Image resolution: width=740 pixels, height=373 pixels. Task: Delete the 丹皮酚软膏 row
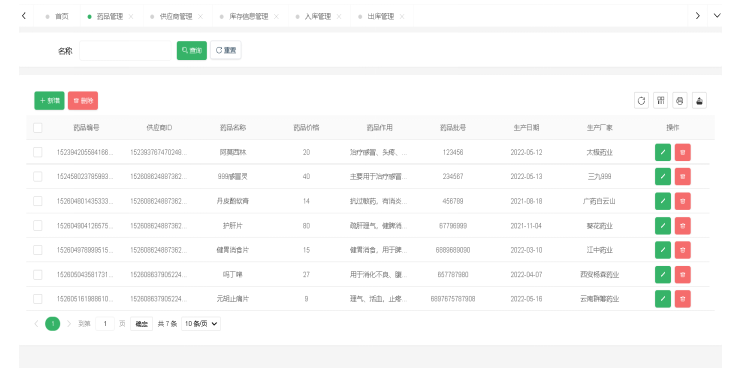[x=682, y=201]
